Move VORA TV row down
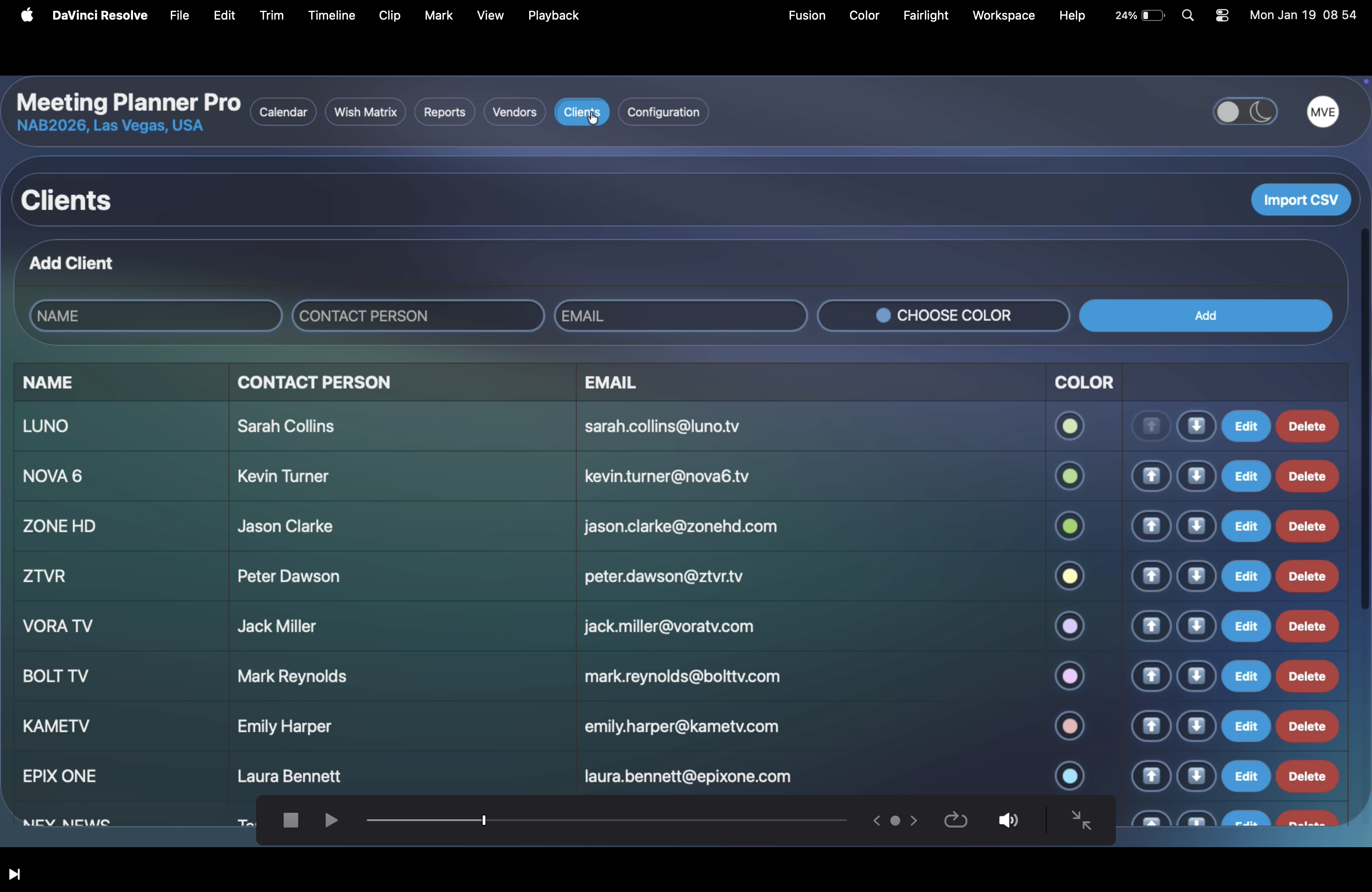This screenshot has height=892, width=1372. click(x=1196, y=627)
